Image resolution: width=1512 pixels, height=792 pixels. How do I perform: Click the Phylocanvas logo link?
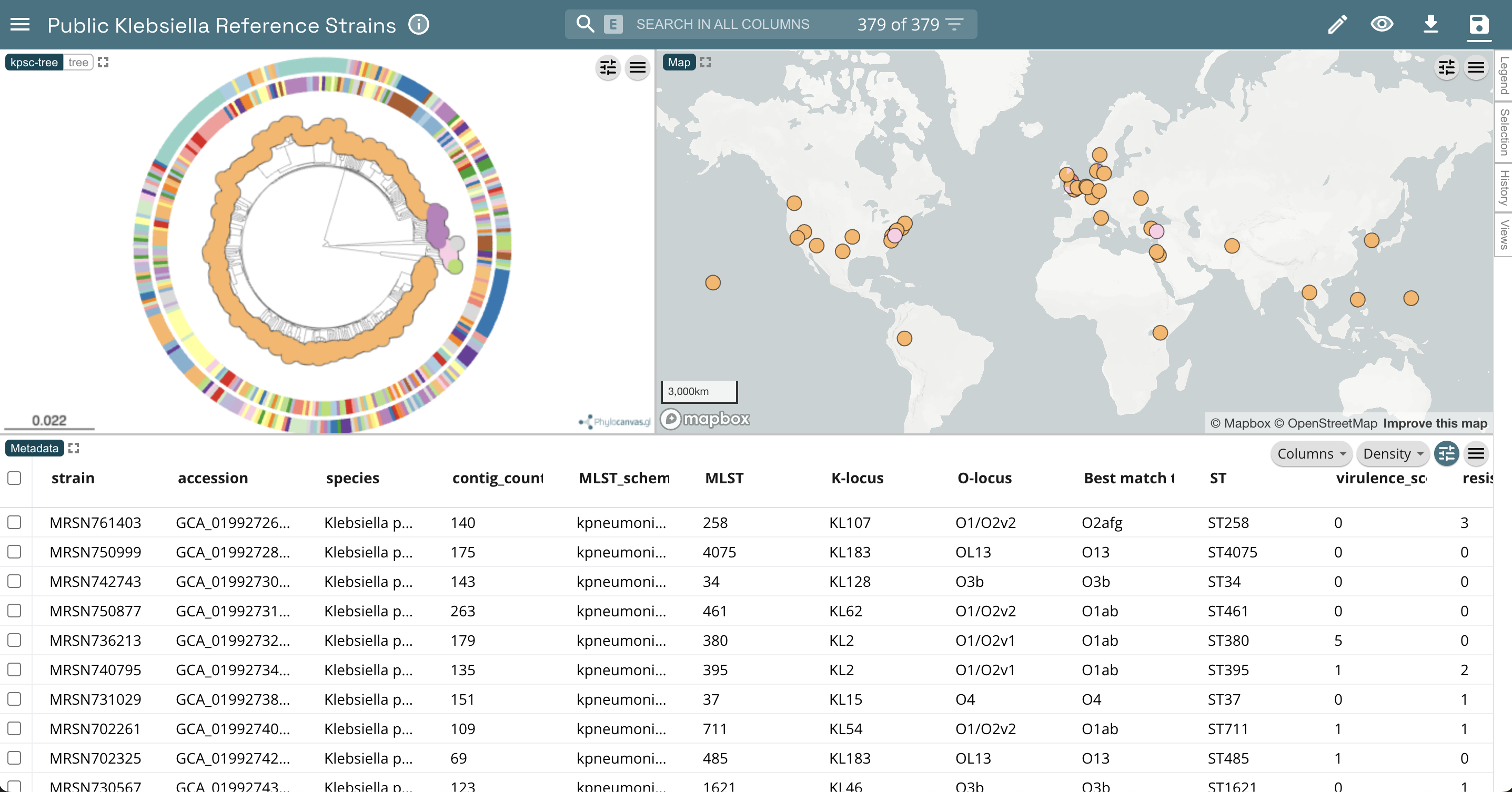(615, 421)
